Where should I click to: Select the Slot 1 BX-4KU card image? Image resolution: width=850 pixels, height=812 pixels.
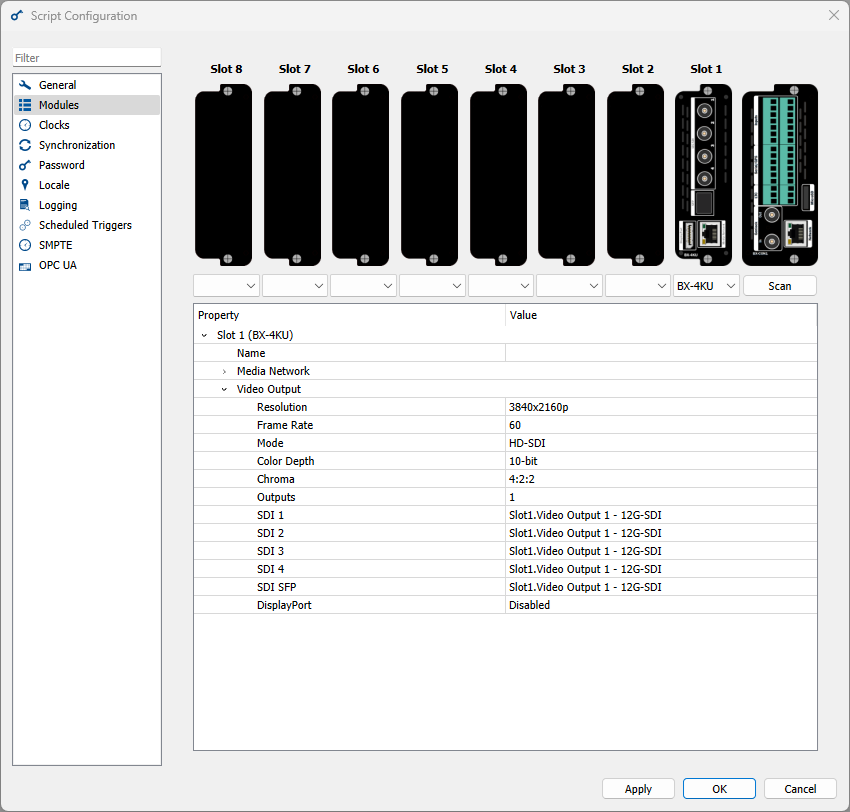click(x=706, y=175)
